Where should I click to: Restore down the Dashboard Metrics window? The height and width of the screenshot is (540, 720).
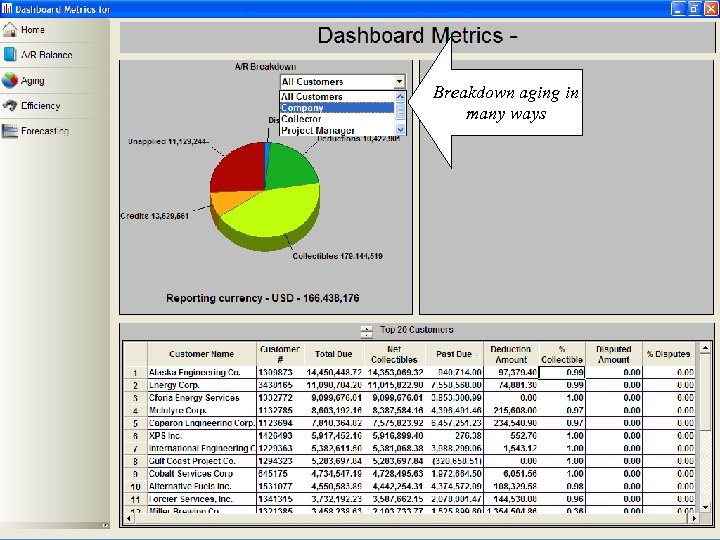(694, 8)
